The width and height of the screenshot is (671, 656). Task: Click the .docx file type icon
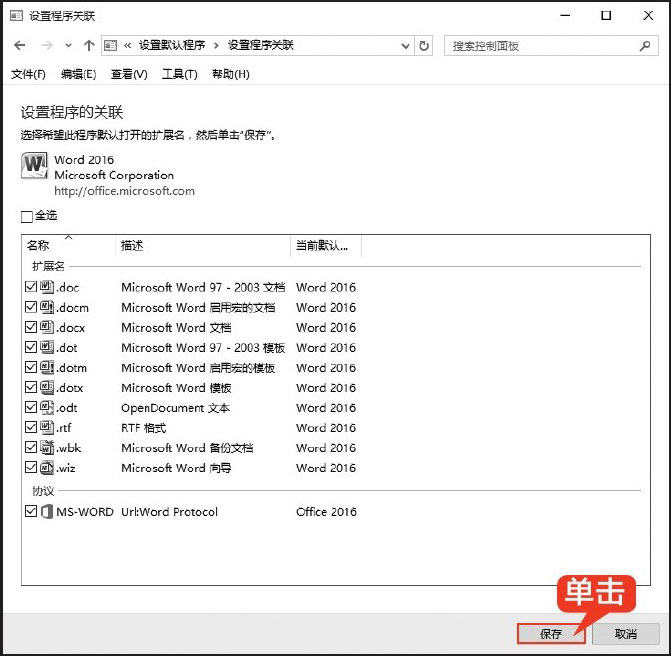[47, 327]
